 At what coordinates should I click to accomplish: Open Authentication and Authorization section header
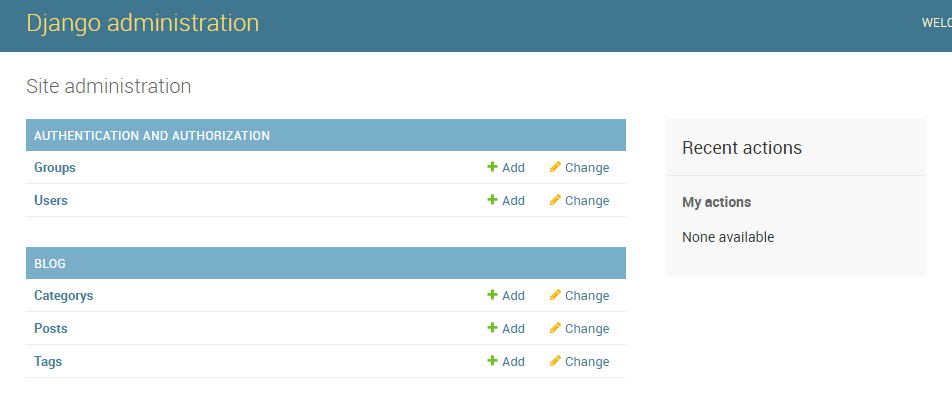pyautogui.click(x=152, y=136)
